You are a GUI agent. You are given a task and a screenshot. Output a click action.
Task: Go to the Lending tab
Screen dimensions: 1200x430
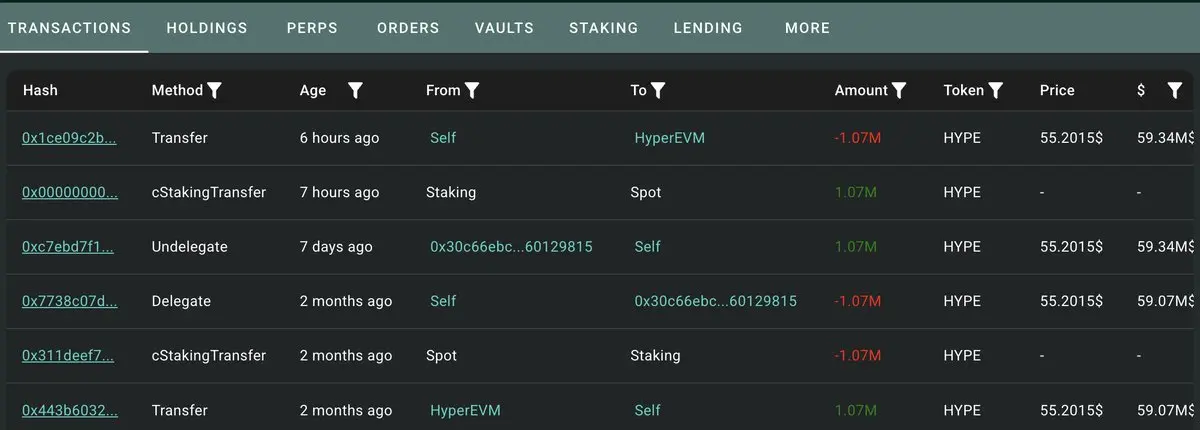click(x=708, y=28)
